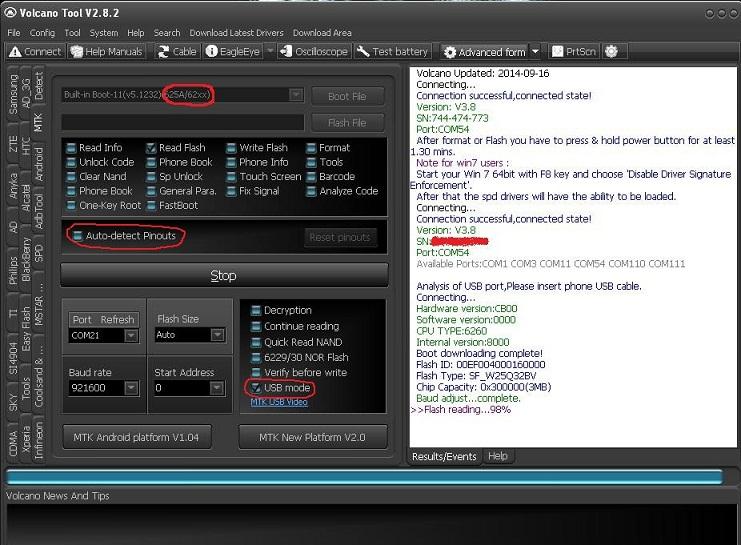Open the Config menu
Viewport: 741px width, 545px height.
coord(42,33)
